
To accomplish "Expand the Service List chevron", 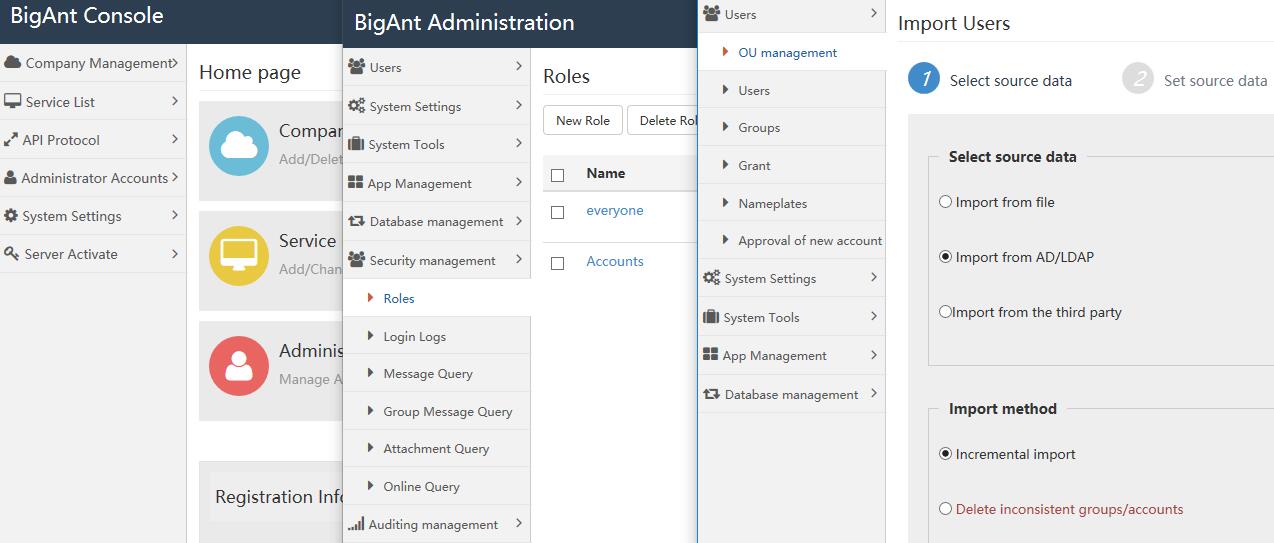I will (175, 101).
